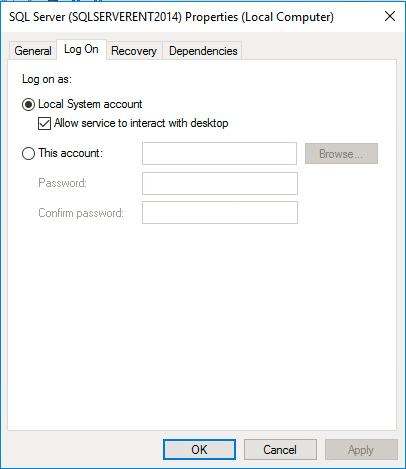Click the Password: label text

click(x=62, y=183)
